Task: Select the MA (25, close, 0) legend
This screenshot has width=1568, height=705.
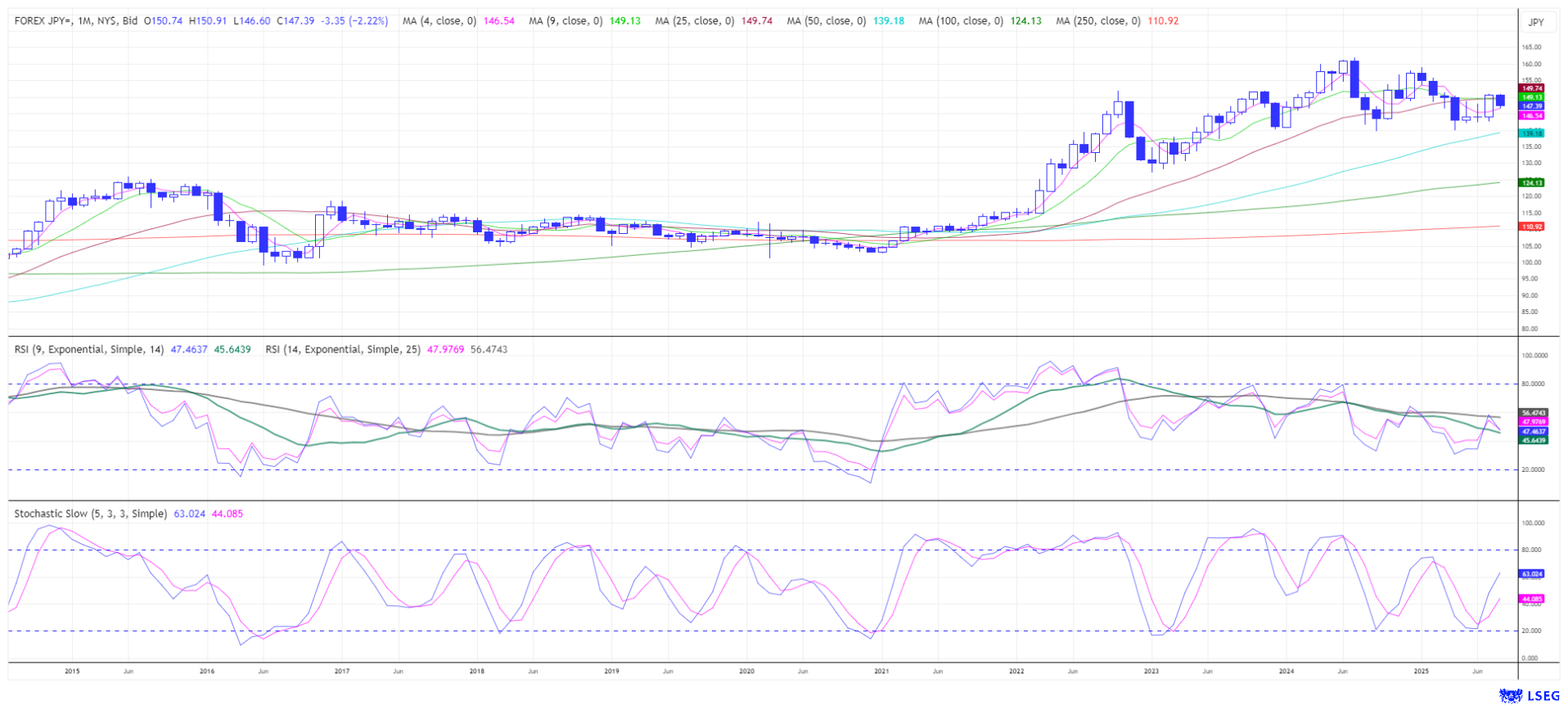Action: [x=694, y=20]
